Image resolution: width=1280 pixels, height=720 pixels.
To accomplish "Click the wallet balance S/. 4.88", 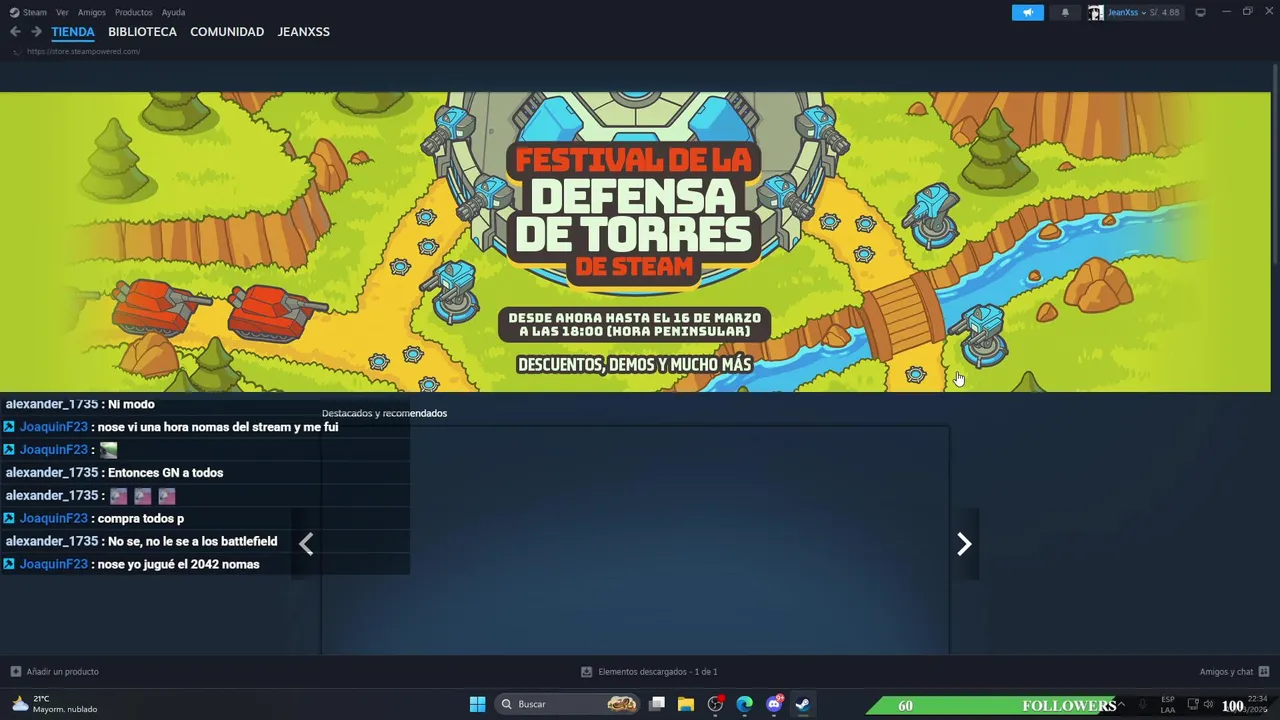I will [x=1165, y=12].
